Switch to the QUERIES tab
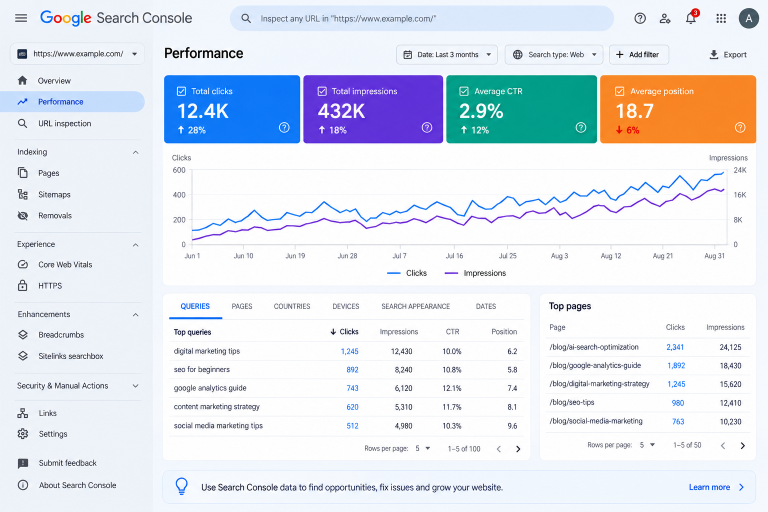This screenshot has height=512, width=768. (195, 306)
